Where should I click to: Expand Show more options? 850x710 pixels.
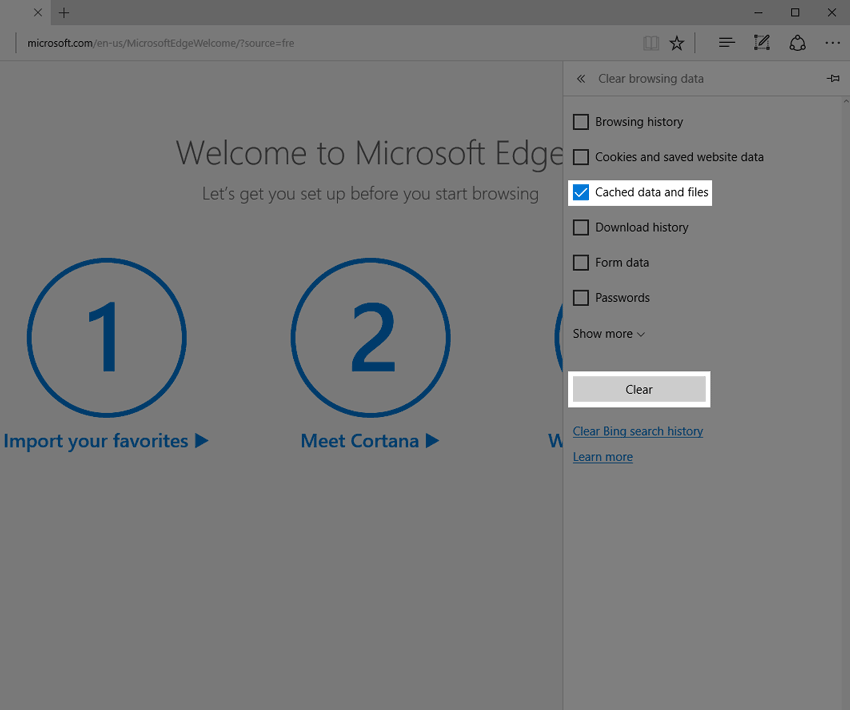pos(608,333)
